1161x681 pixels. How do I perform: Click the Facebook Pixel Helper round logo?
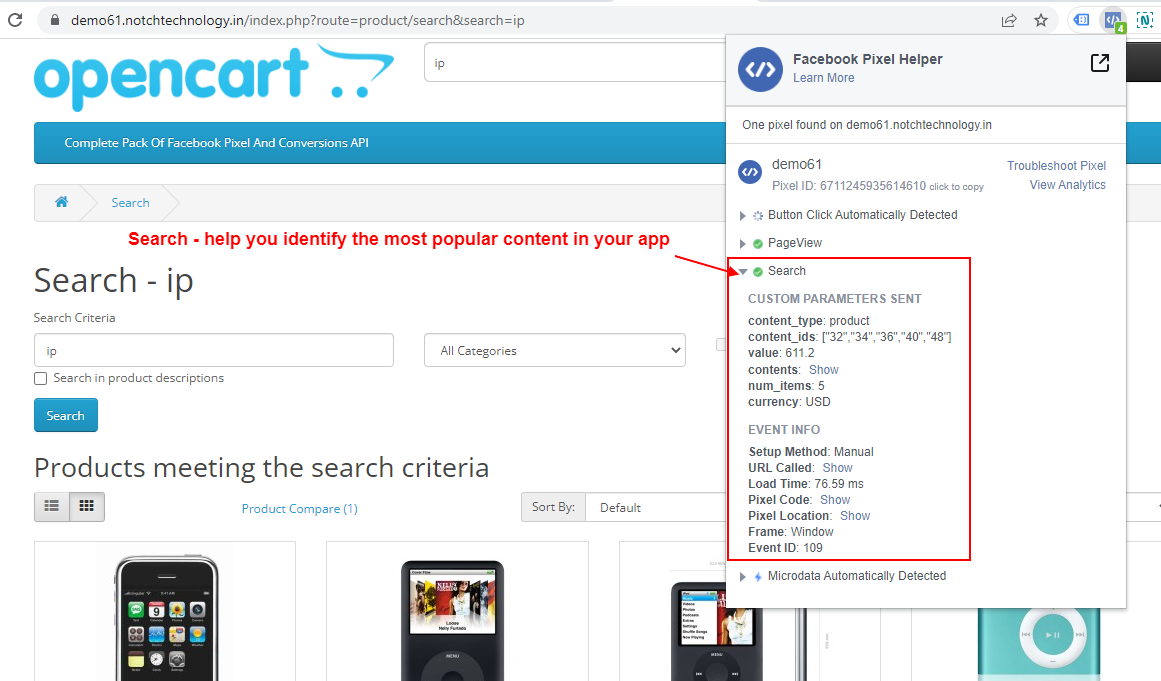(x=760, y=70)
